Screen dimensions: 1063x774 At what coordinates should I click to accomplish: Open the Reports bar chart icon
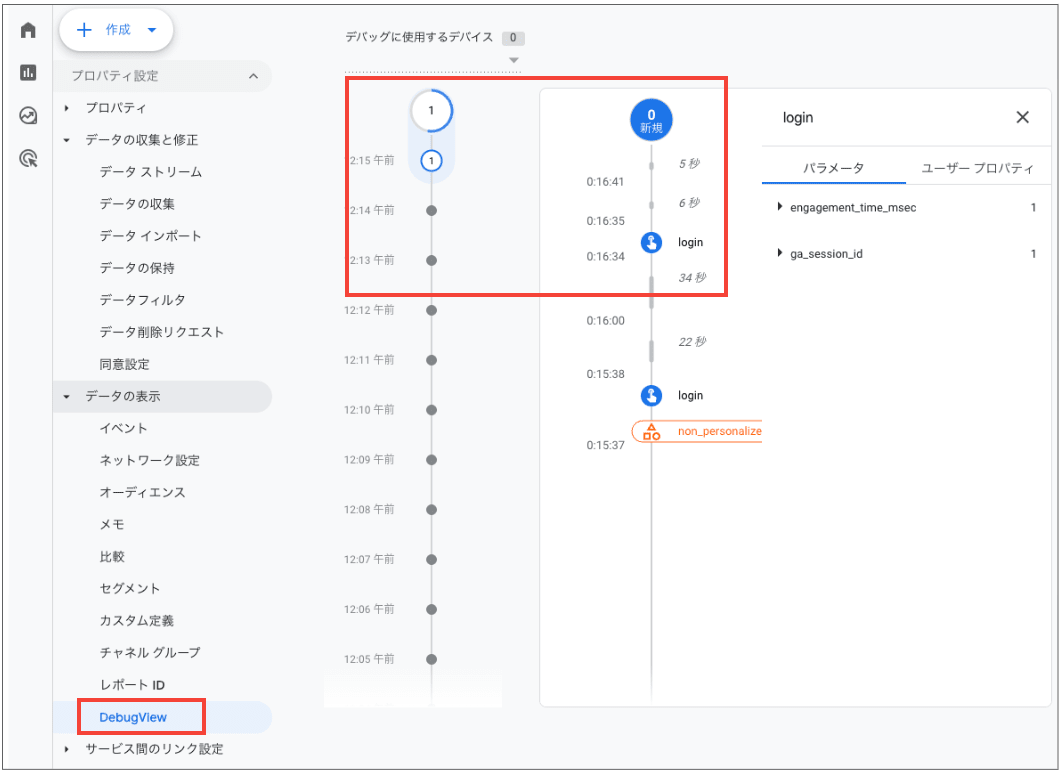point(28,73)
